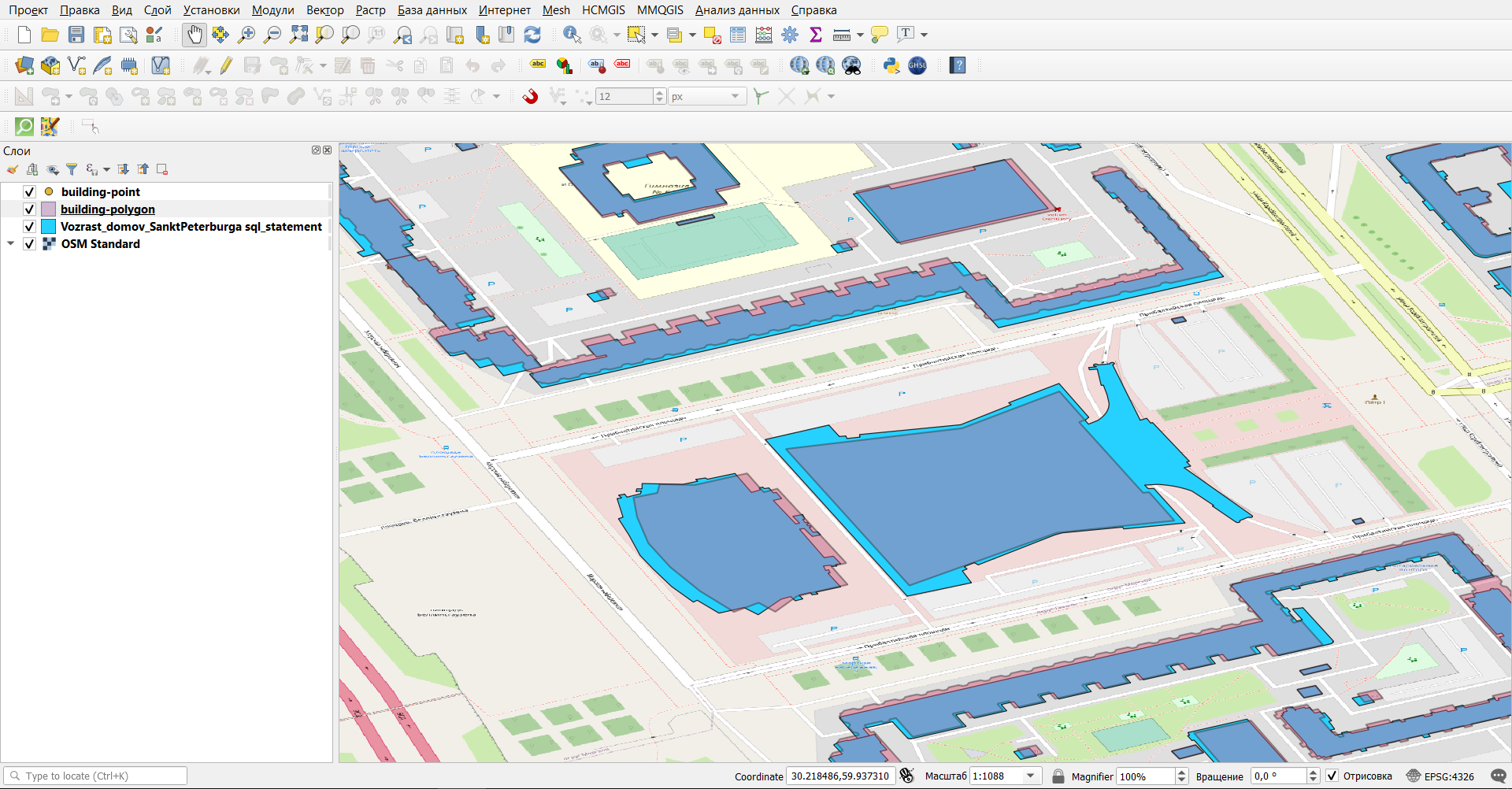The width and height of the screenshot is (1512, 789).
Task: Hide the building-point layer
Action: 30,192
